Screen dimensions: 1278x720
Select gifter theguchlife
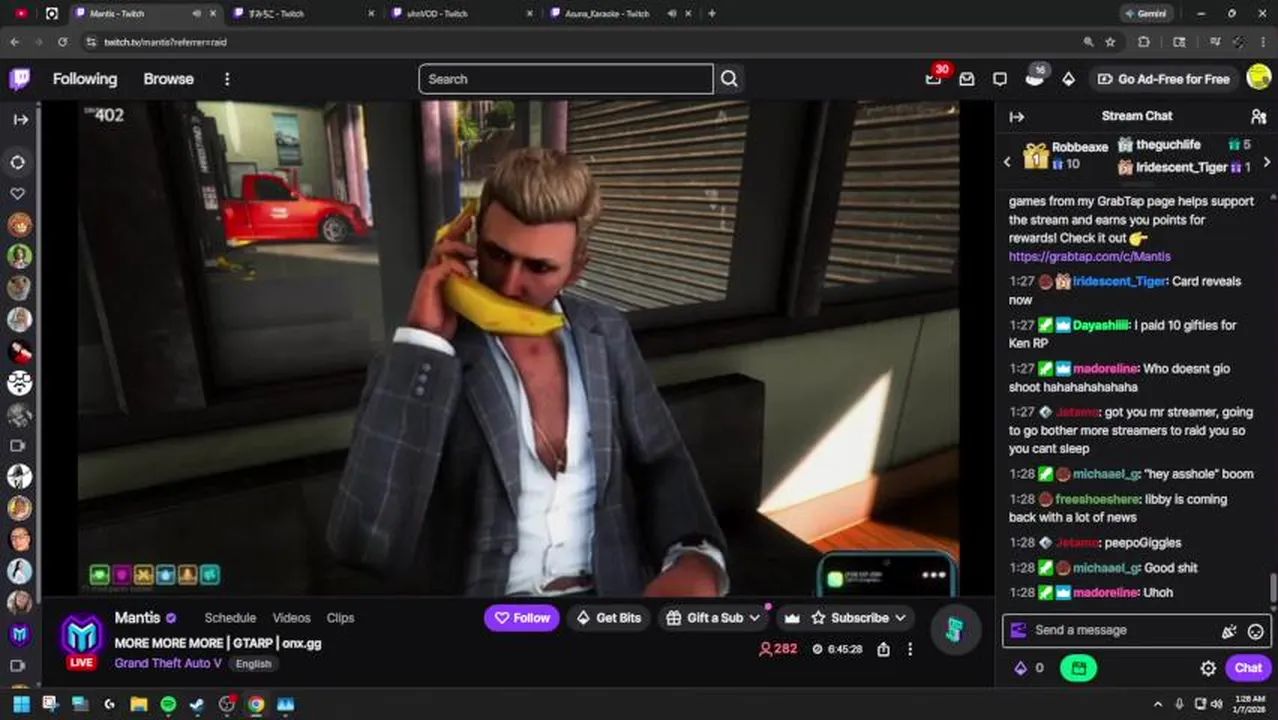(x=1167, y=145)
